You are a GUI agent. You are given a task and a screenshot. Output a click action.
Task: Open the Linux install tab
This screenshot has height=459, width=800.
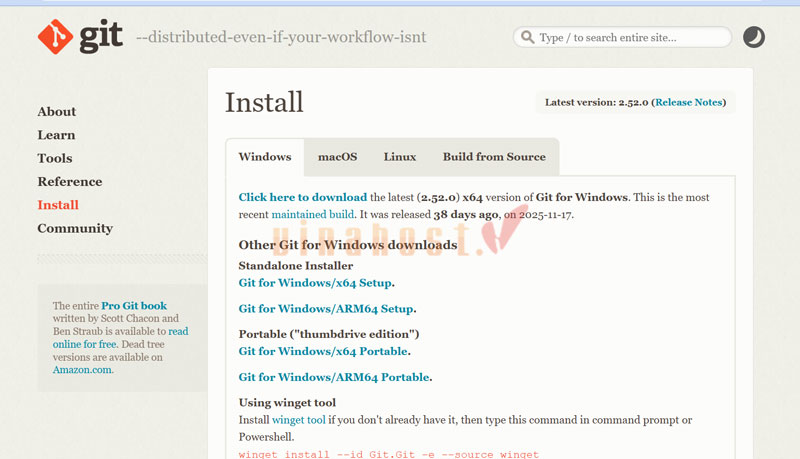pos(399,157)
